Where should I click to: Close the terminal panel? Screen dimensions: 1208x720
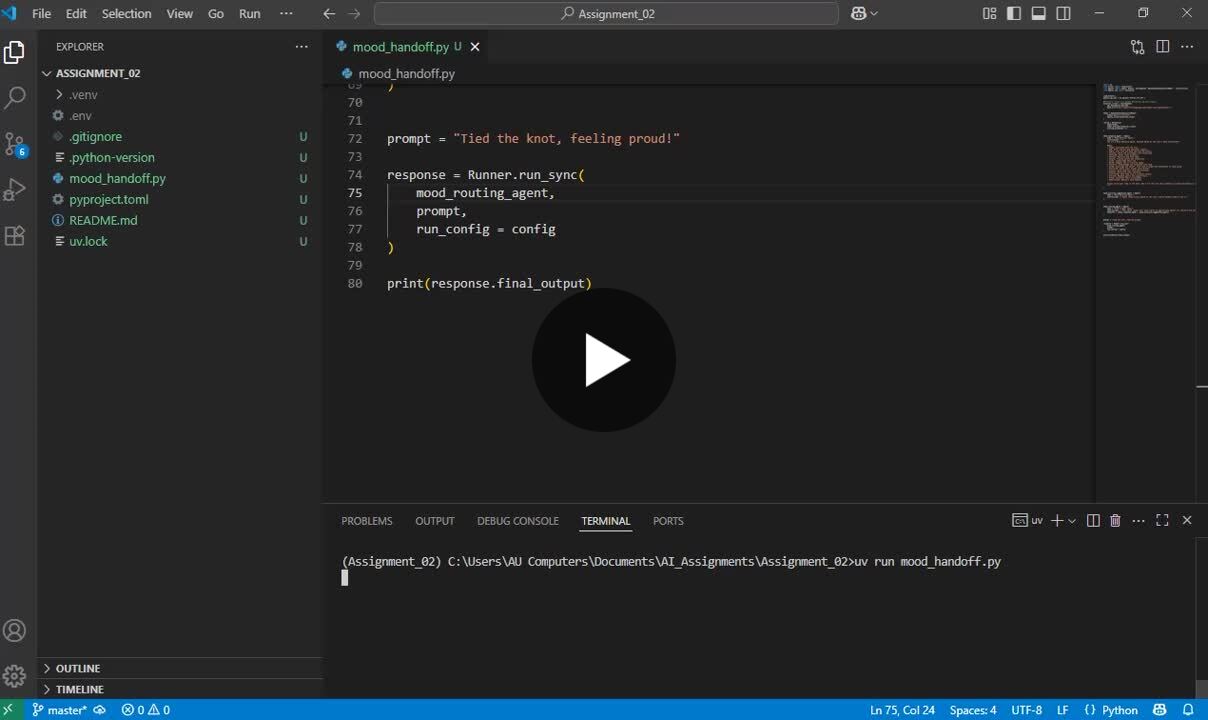1187,521
